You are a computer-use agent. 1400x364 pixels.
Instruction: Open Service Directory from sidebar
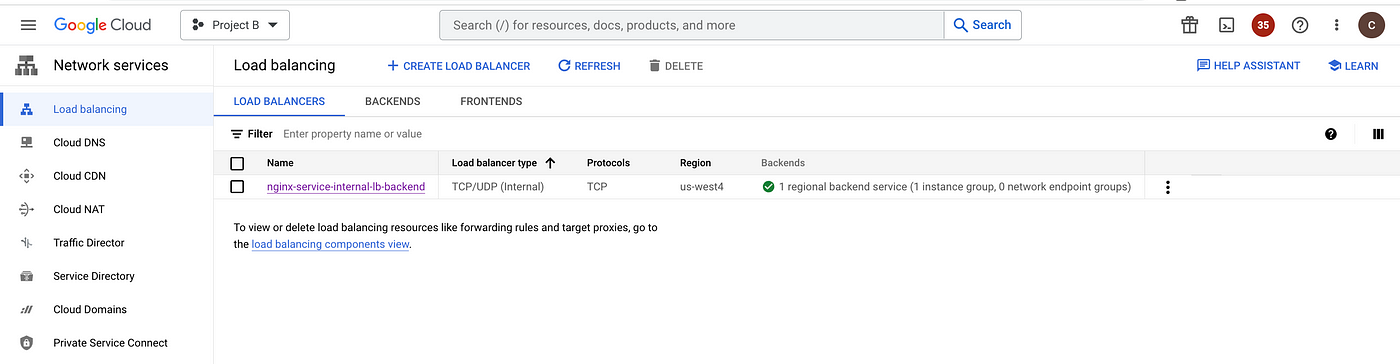[107, 276]
